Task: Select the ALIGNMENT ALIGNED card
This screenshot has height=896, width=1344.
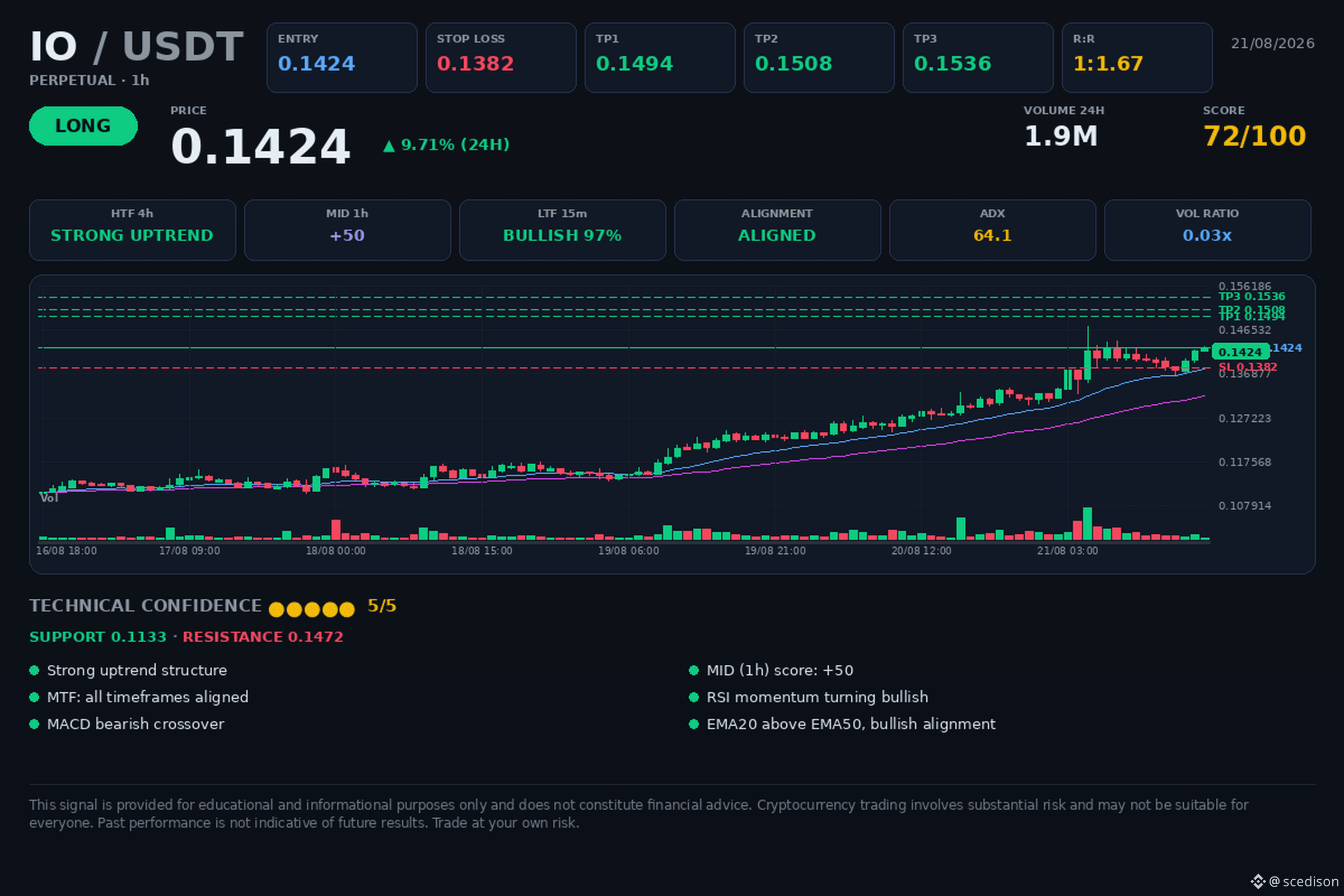Action: click(x=777, y=230)
